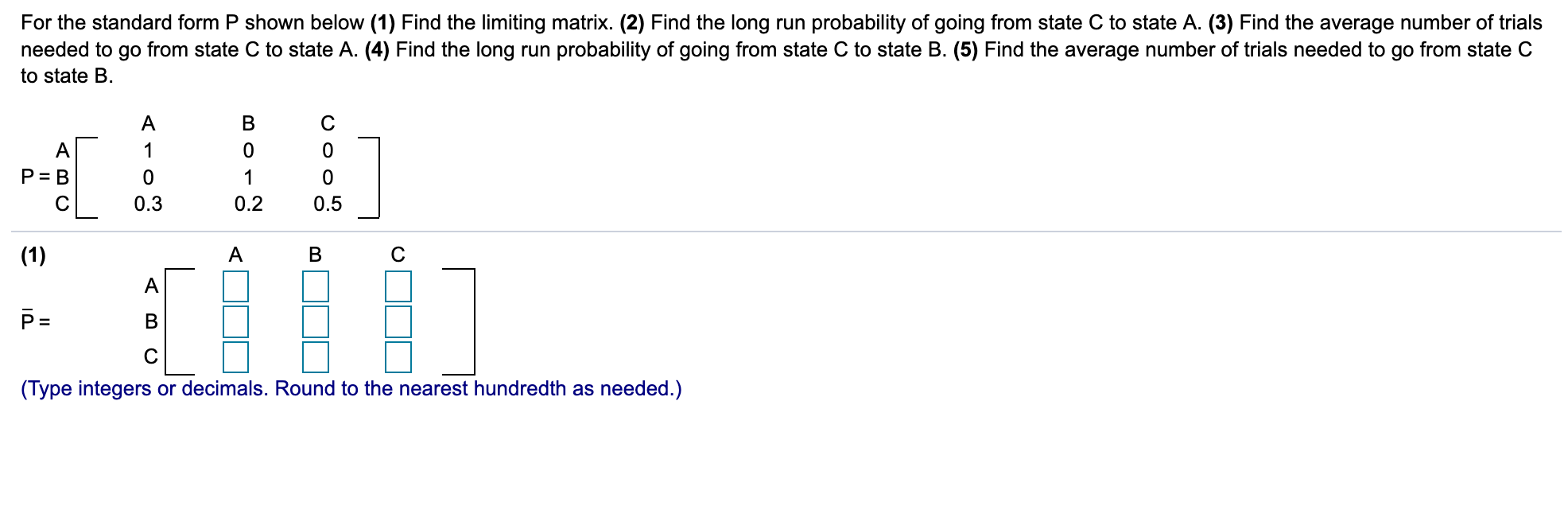
Task: Click the answer box for row B column C
Action: click(396, 322)
